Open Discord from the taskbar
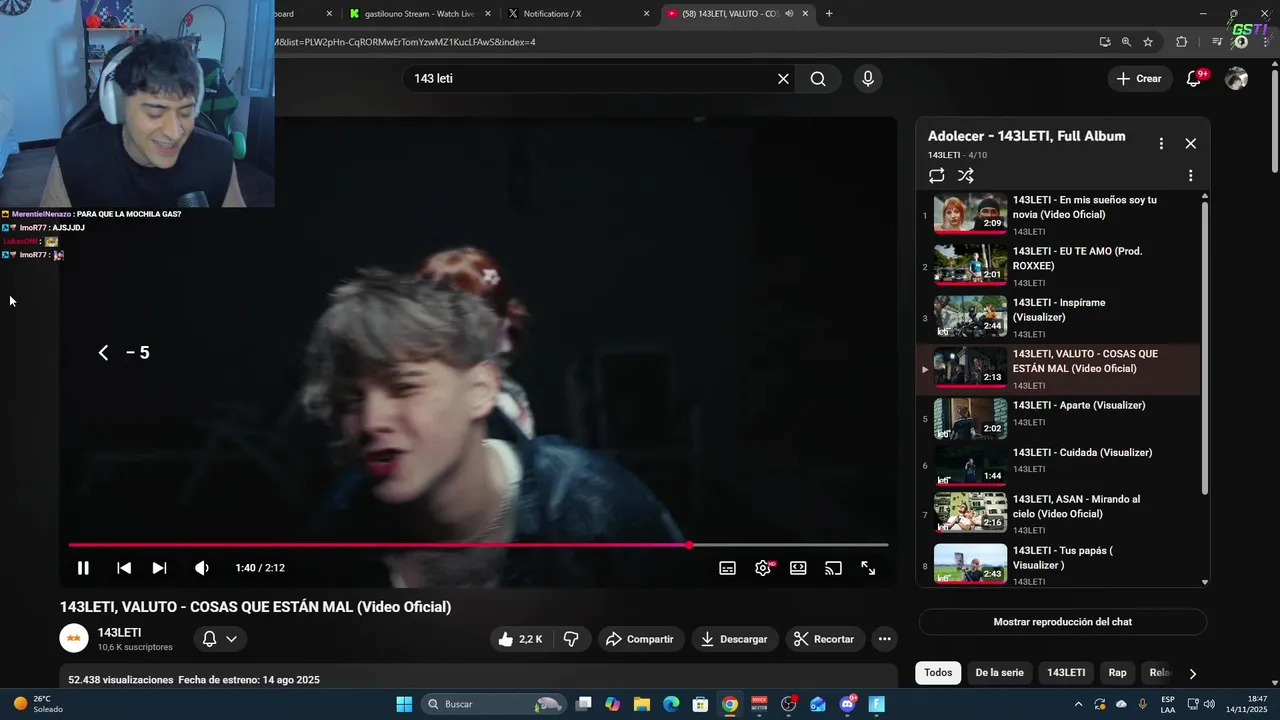This screenshot has height=720, width=1280. (x=848, y=704)
